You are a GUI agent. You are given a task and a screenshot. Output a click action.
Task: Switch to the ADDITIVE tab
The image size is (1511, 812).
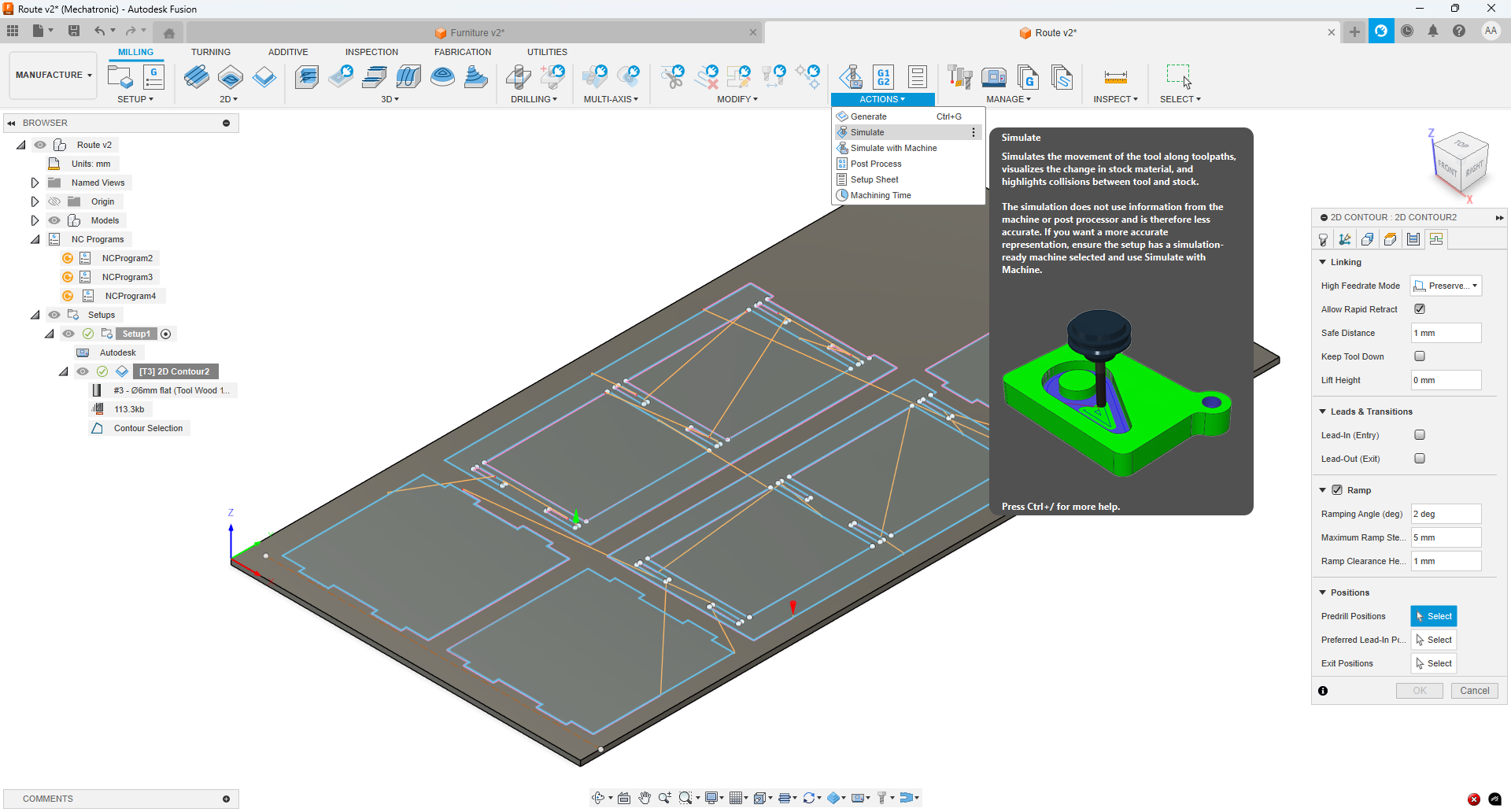point(288,52)
